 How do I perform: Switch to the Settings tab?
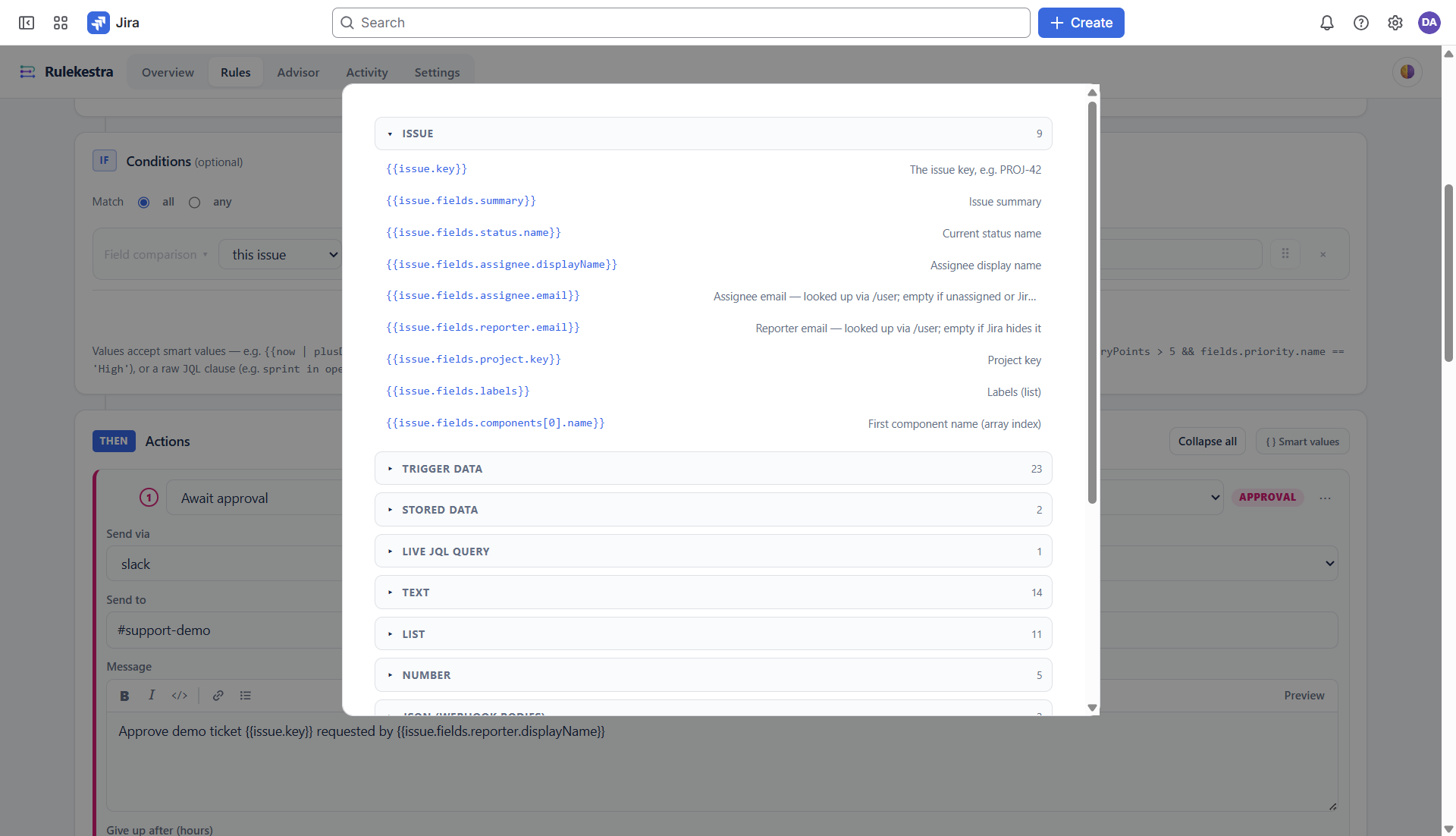[x=437, y=72]
